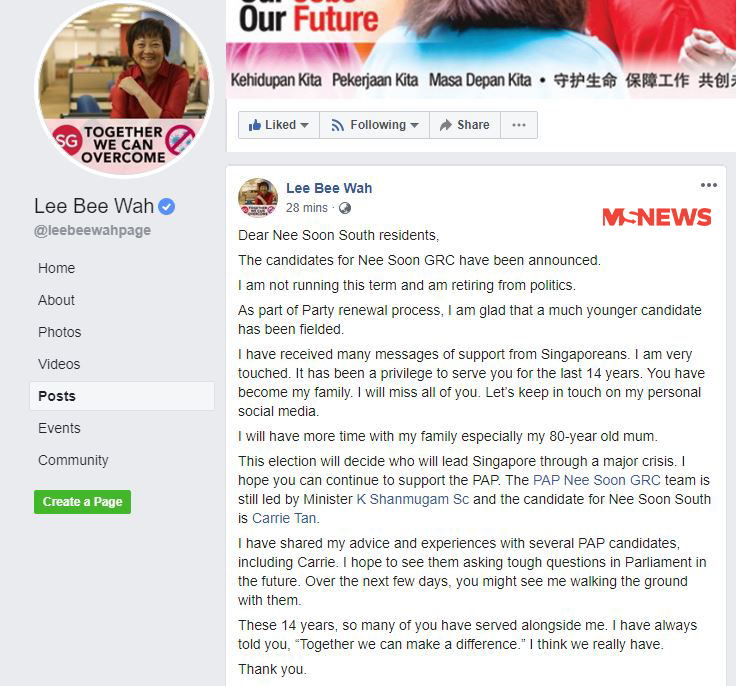Click the Following feed icon
Image resolution: width=736 pixels, height=686 pixels.
coord(337,125)
